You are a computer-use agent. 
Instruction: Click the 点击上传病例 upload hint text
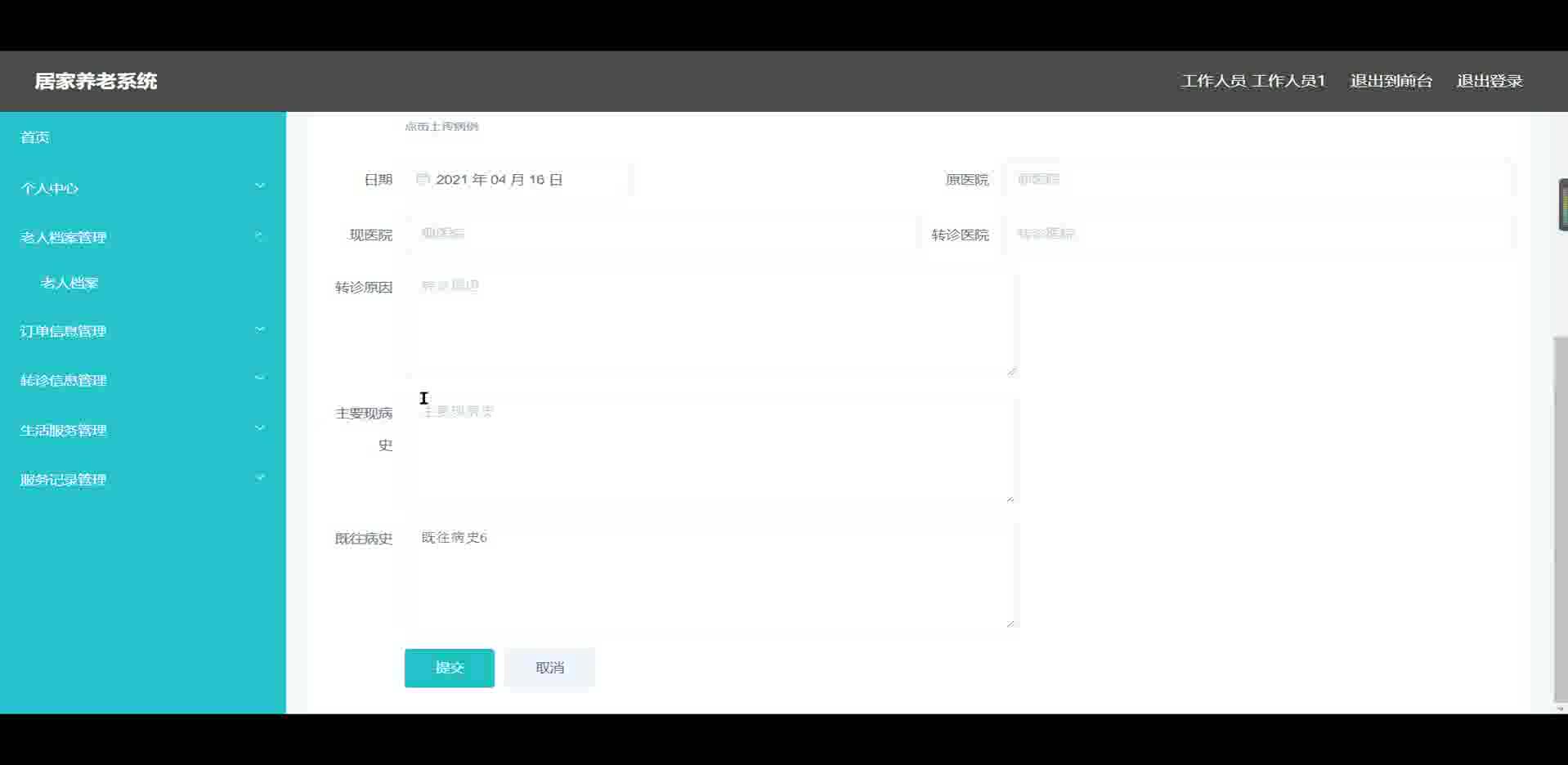coord(441,126)
